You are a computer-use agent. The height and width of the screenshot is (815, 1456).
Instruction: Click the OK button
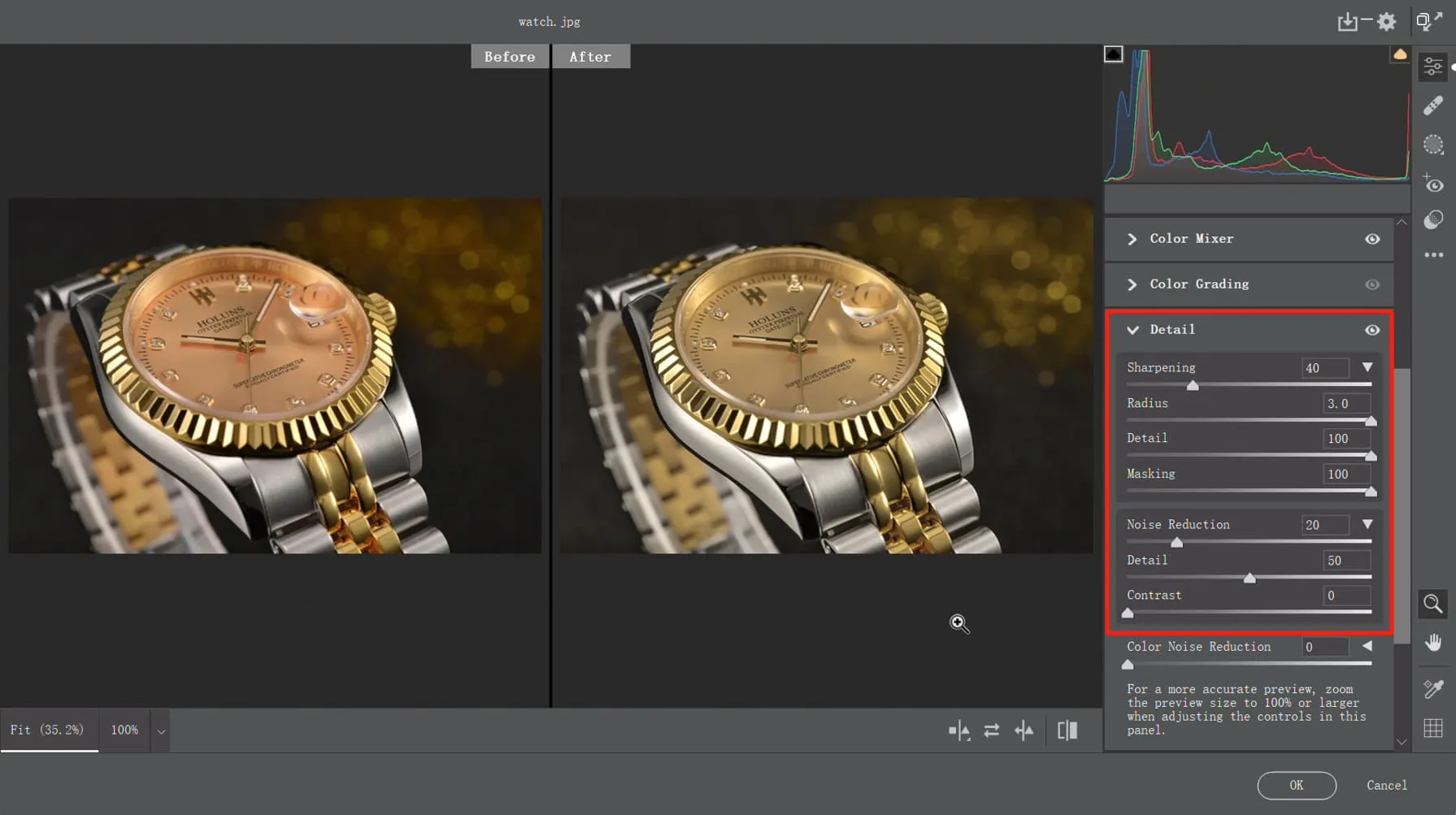[1296, 785]
